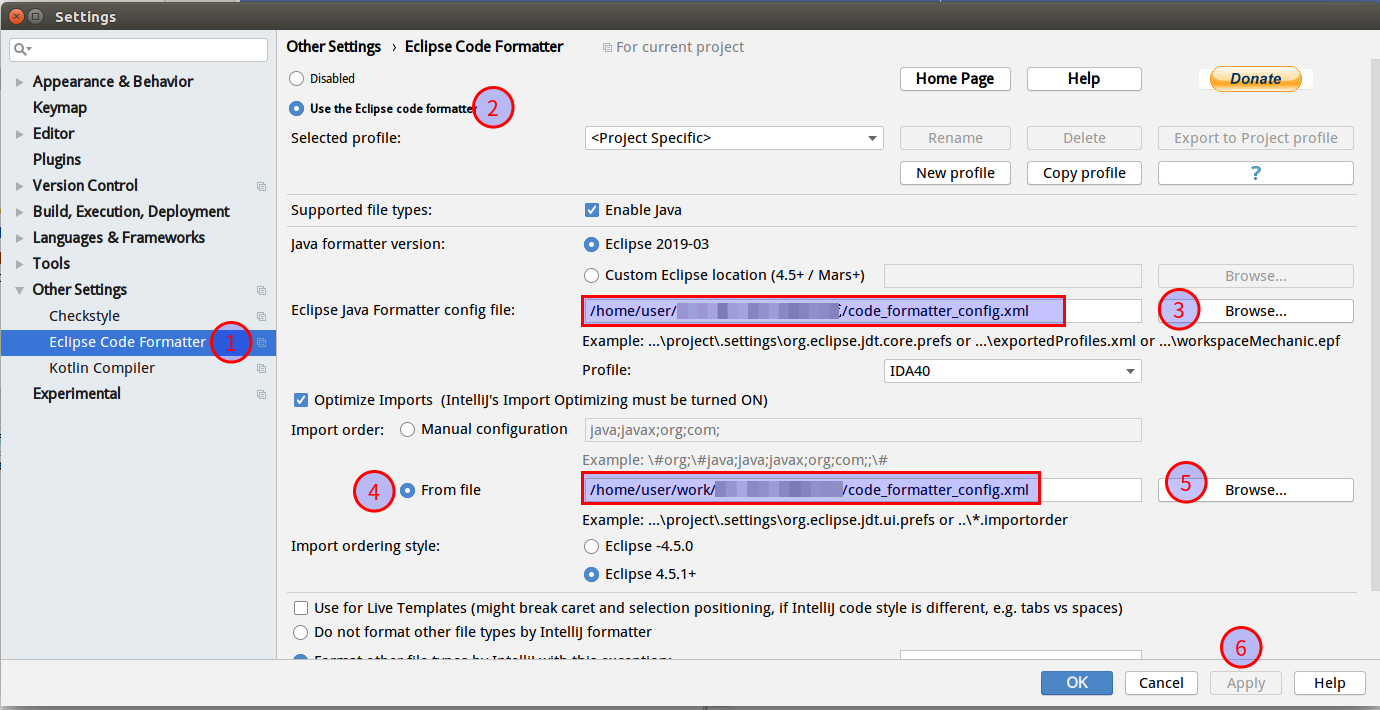The height and width of the screenshot is (710, 1380).
Task: Click the manual import order text field
Action: pos(862,430)
